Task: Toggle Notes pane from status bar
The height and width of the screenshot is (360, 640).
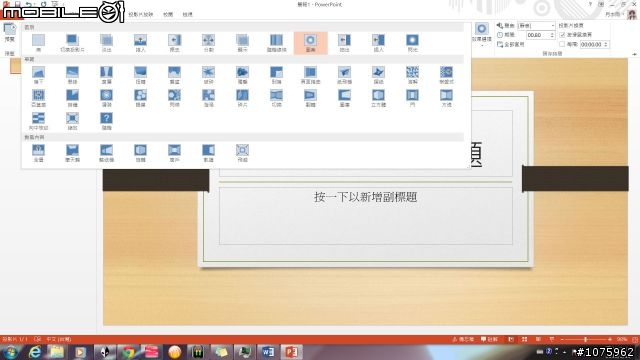Action: [463, 339]
